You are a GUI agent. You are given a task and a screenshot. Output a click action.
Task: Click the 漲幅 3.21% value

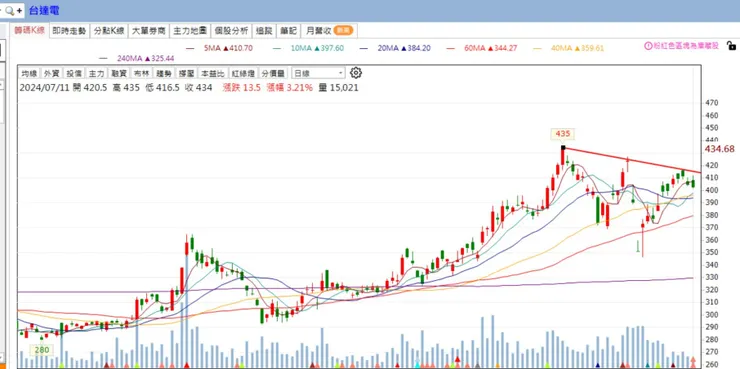click(289, 88)
